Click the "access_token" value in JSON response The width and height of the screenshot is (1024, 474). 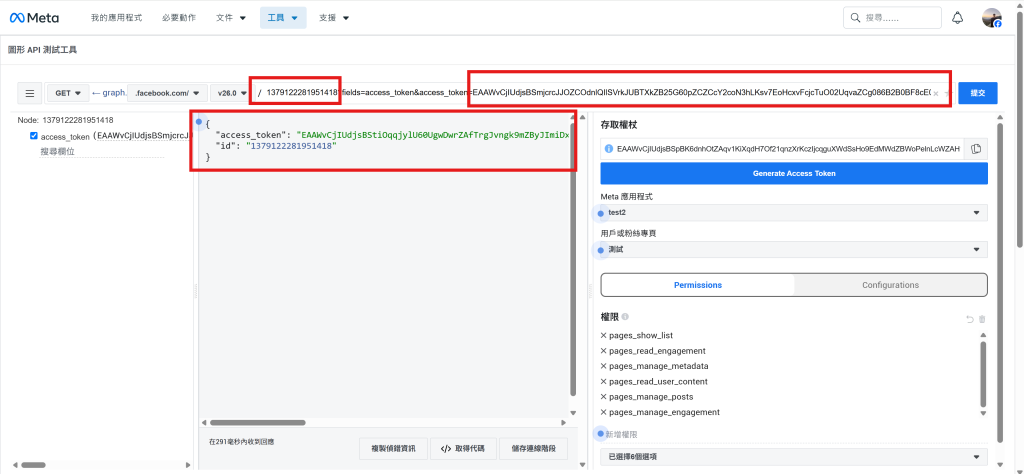pyautogui.click(x=432, y=135)
